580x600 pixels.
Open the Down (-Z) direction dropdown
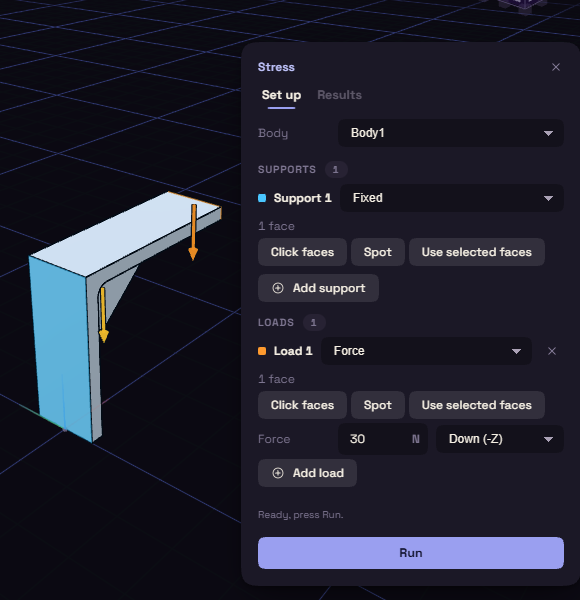pyautogui.click(x=500, y=439)
